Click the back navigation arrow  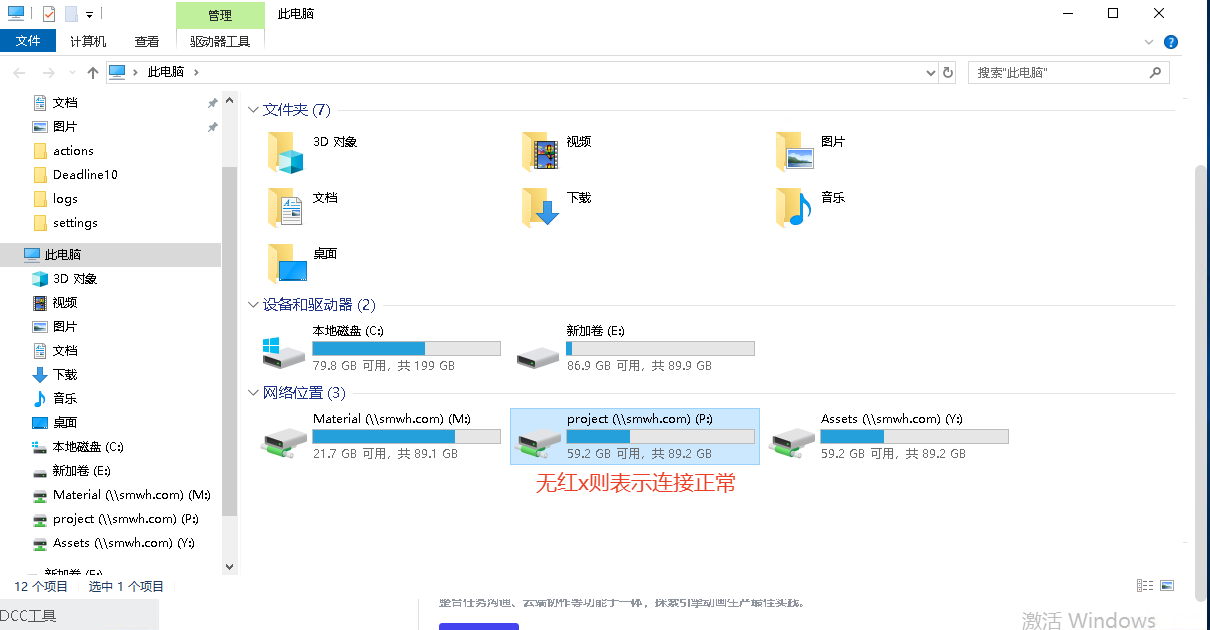(19, 72)
